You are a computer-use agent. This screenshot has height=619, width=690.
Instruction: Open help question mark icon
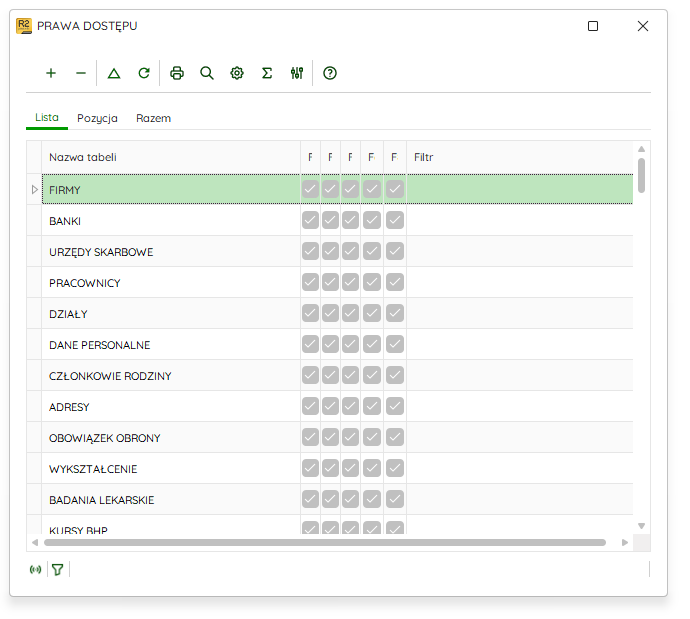point(330,73)
